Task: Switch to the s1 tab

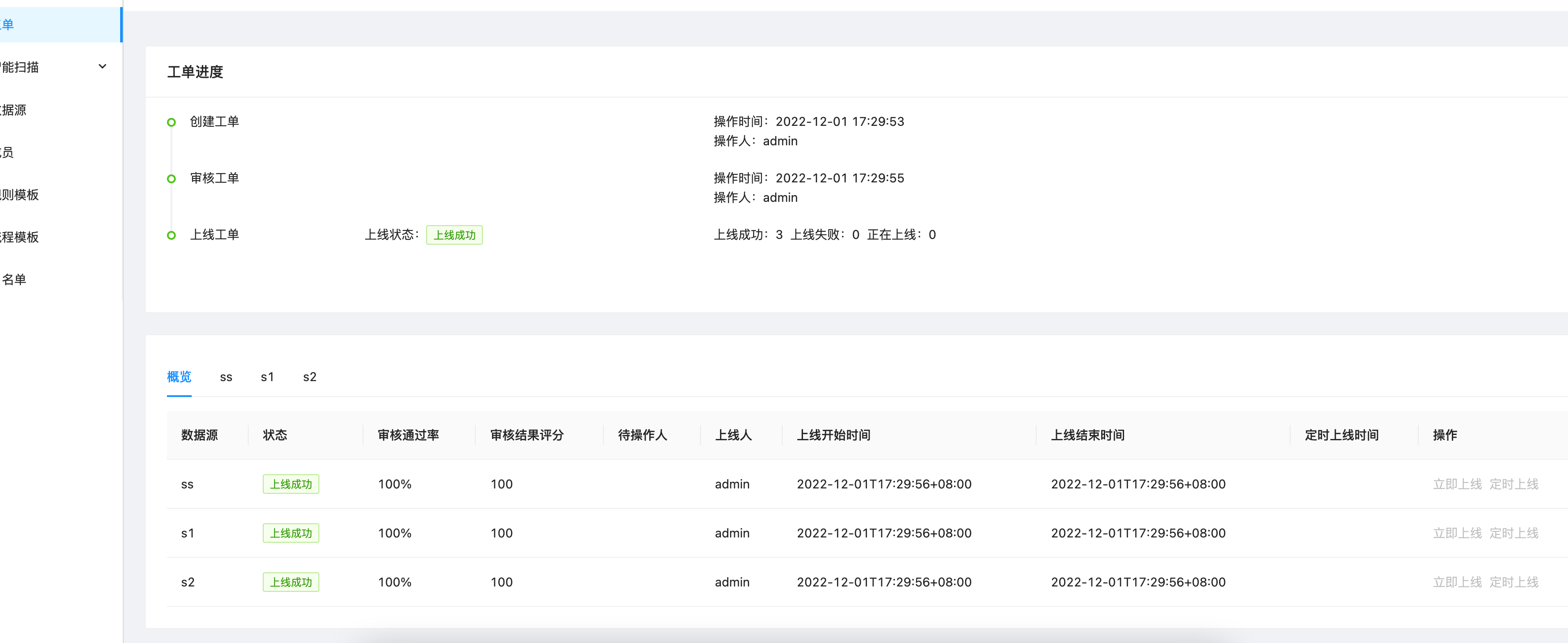Action: point(267,377)
